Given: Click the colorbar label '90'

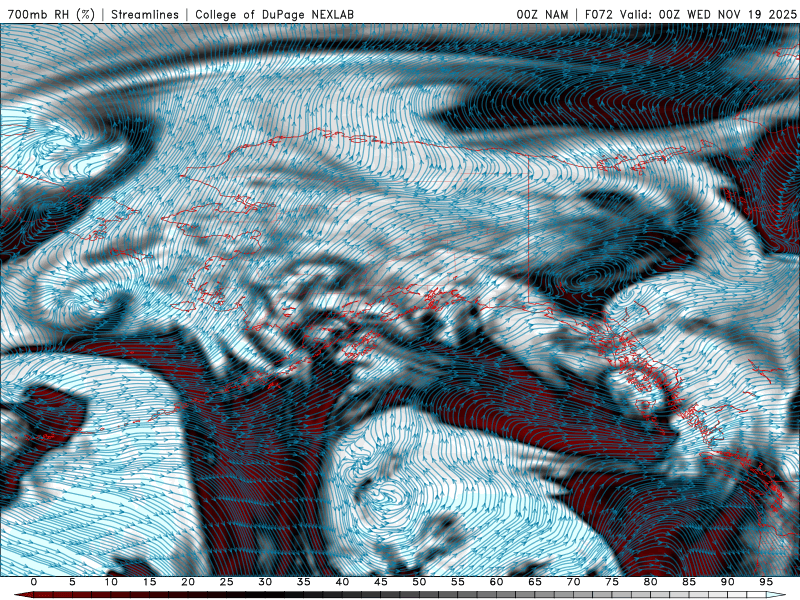Looking at the screenshot, I should click(x=728, y=582).
